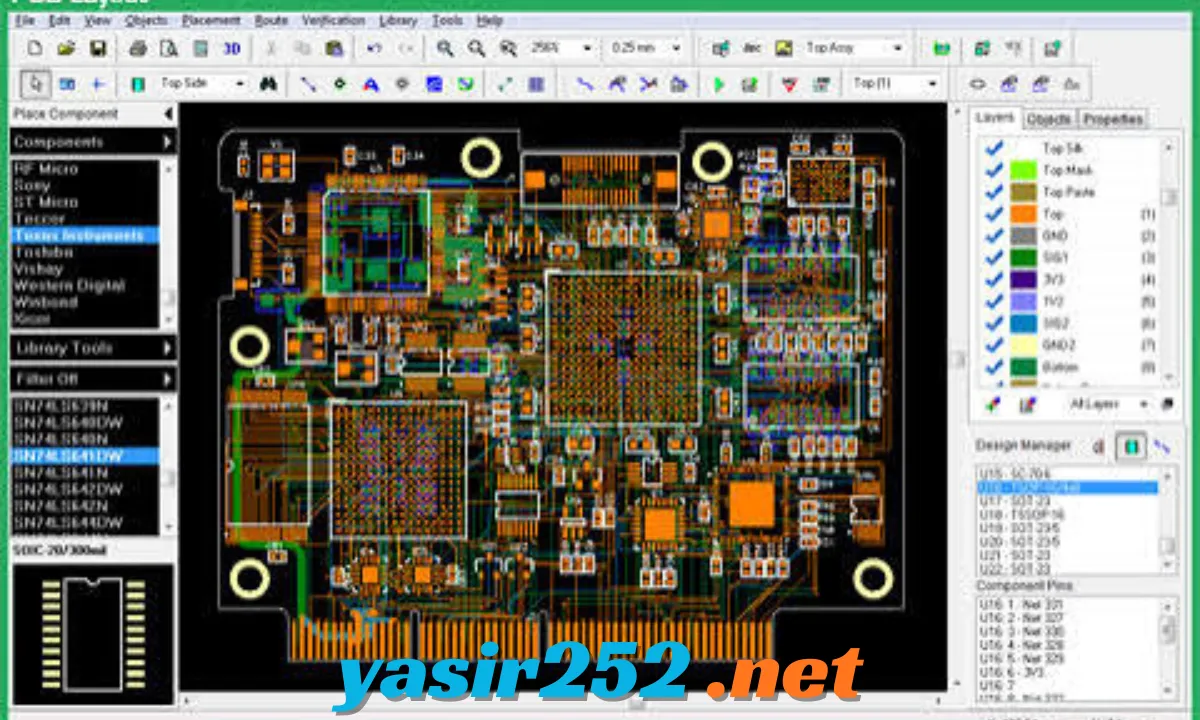The height and width of the screenshot is (720, 1200).
Task: Toggle the Top Paste layer checkmark
Action: (994, 192)
